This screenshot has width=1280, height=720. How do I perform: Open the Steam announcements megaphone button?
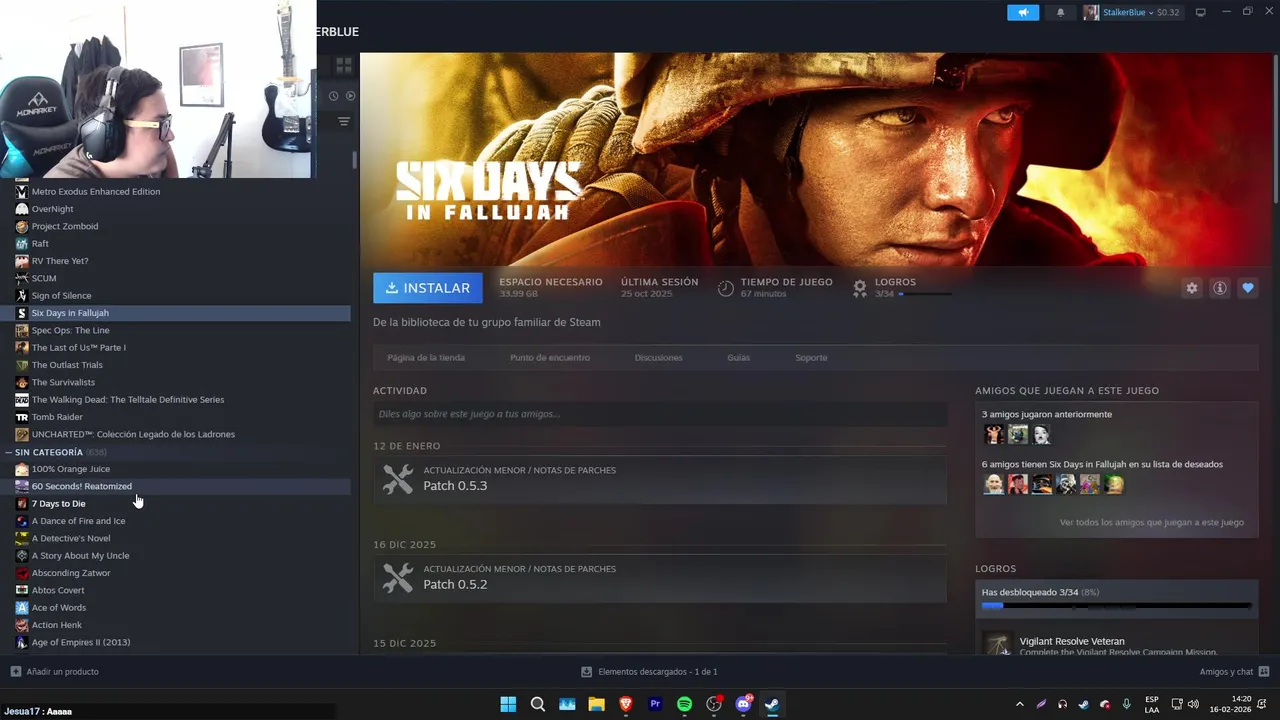[1022, 12]
